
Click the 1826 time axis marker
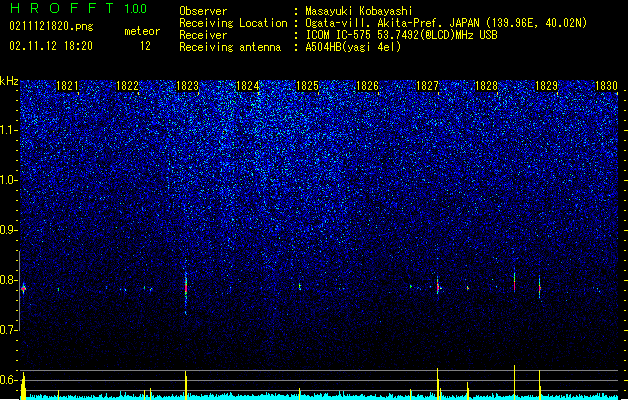pyautogui.click(x=367, y=86)
